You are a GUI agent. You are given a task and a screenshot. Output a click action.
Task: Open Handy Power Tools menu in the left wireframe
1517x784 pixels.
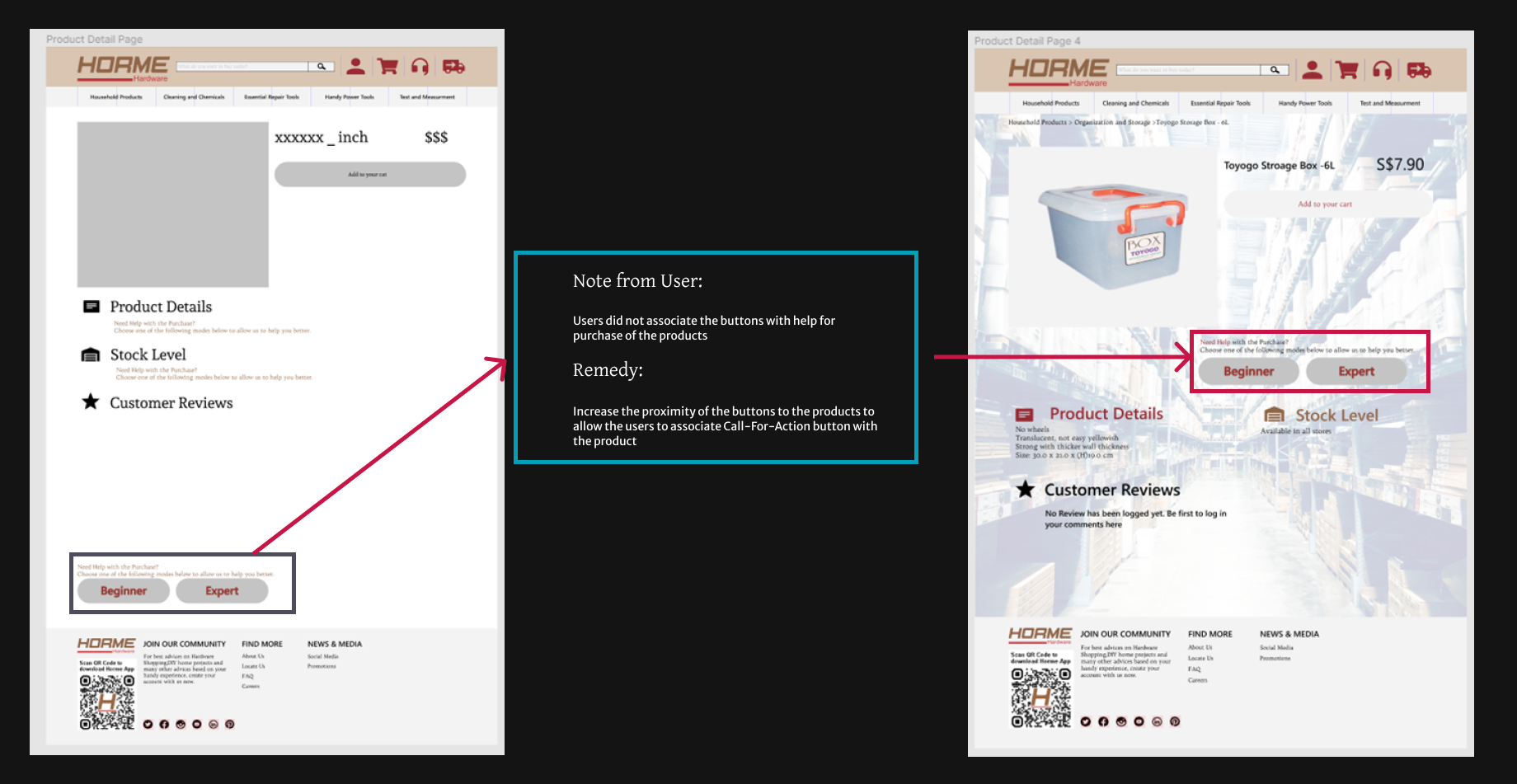pyautogui.click(x=350, y=97)
